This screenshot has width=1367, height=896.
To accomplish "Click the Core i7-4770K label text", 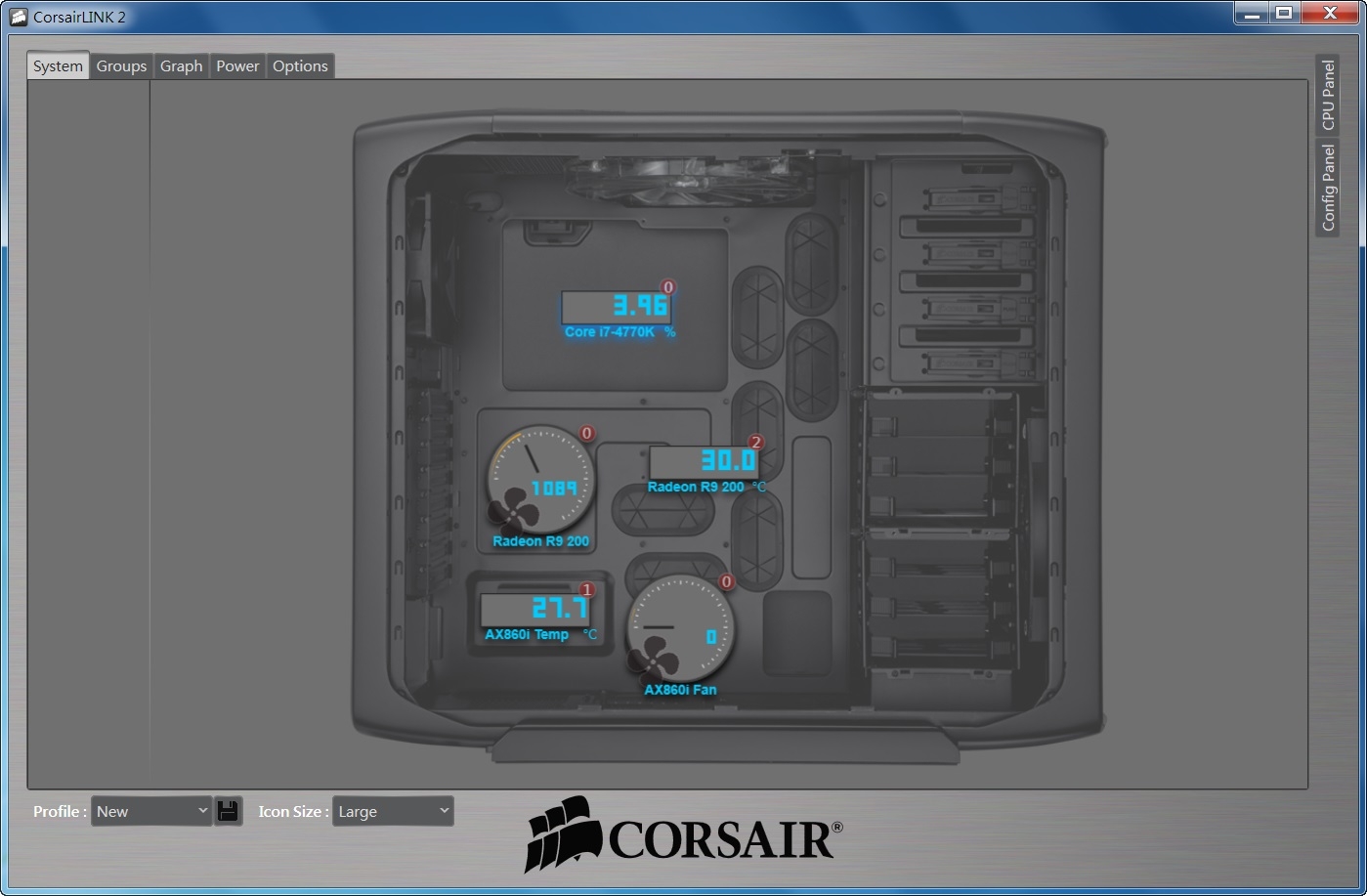I will click(x=610, y=332).
